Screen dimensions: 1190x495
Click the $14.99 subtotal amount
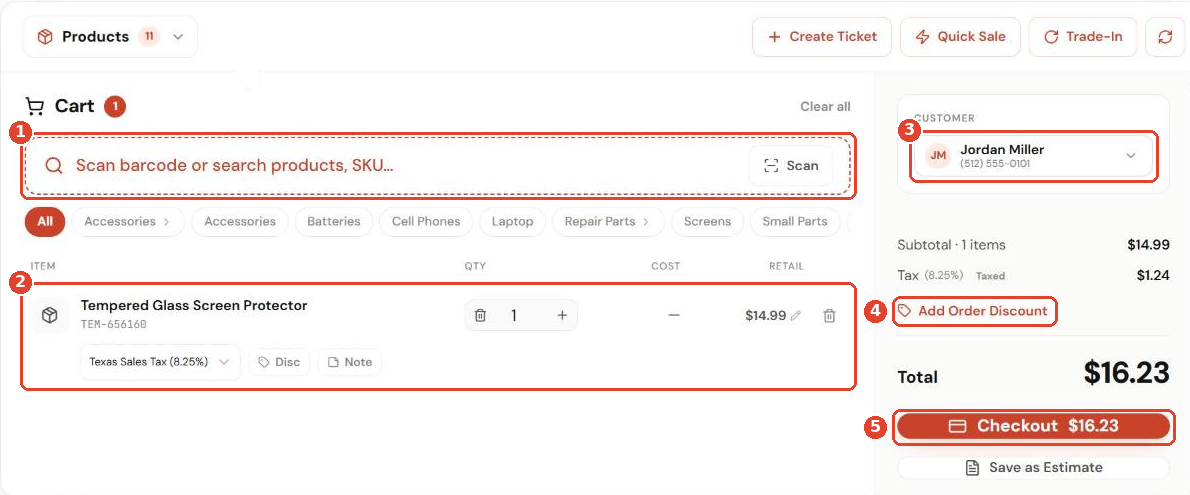[x=1148, y=244]
